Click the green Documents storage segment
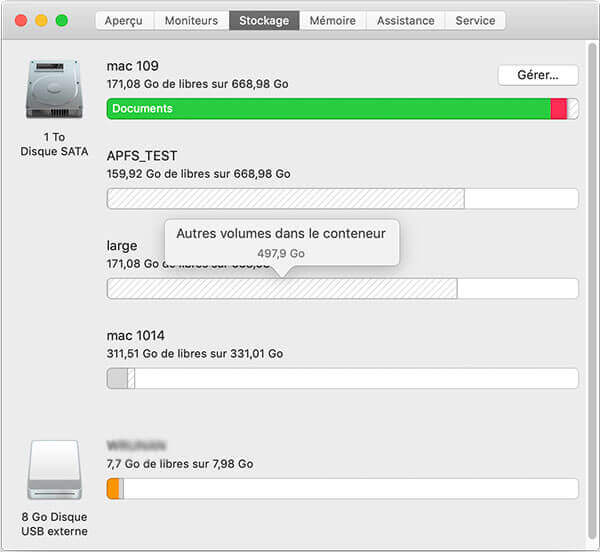The width and height of the screenshot is (600, 552). (x=329, y=109)
